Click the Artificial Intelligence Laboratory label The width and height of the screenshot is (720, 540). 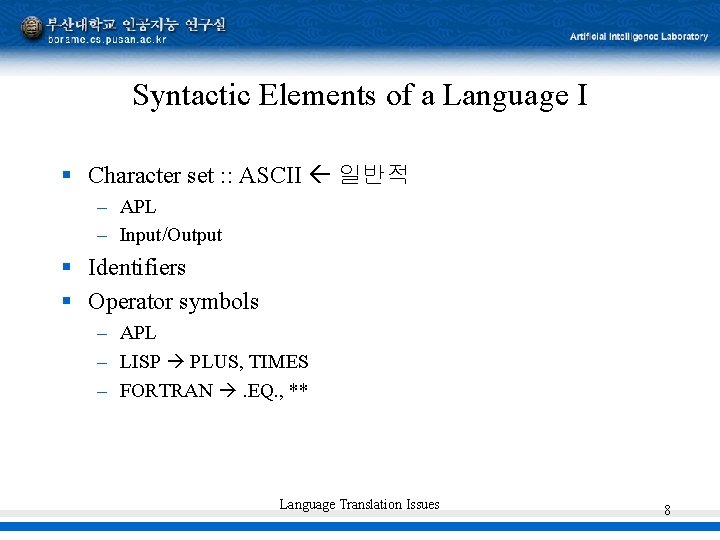point(639,37)
